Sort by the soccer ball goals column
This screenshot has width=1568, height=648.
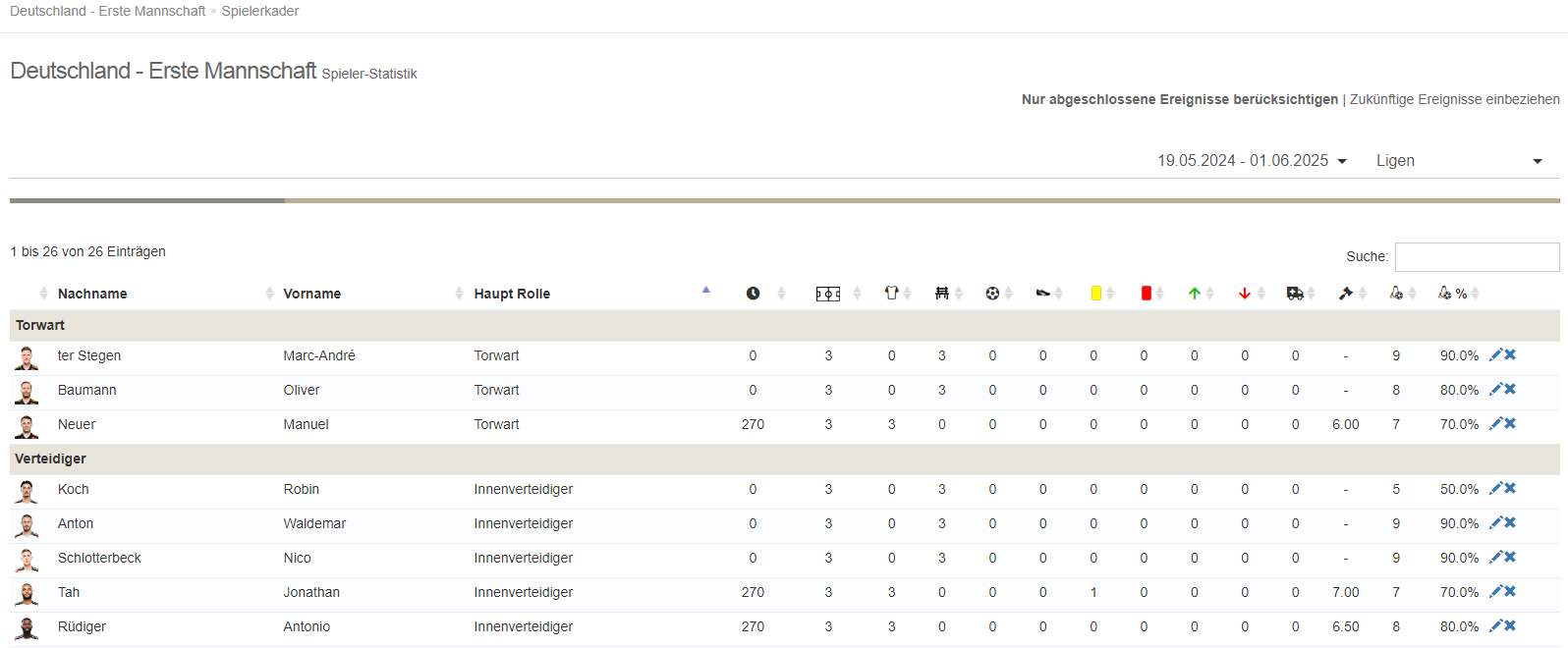[992, 294]
